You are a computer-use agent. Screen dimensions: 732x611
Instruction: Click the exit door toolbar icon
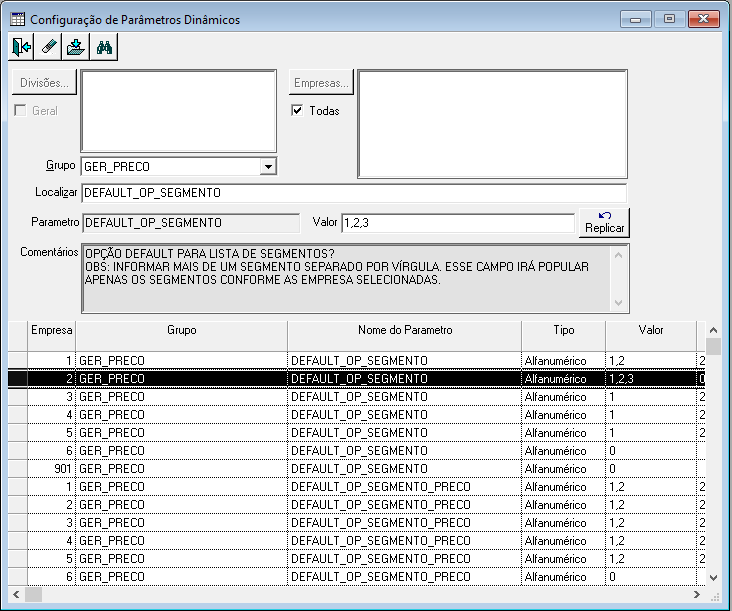pos(21,47)
